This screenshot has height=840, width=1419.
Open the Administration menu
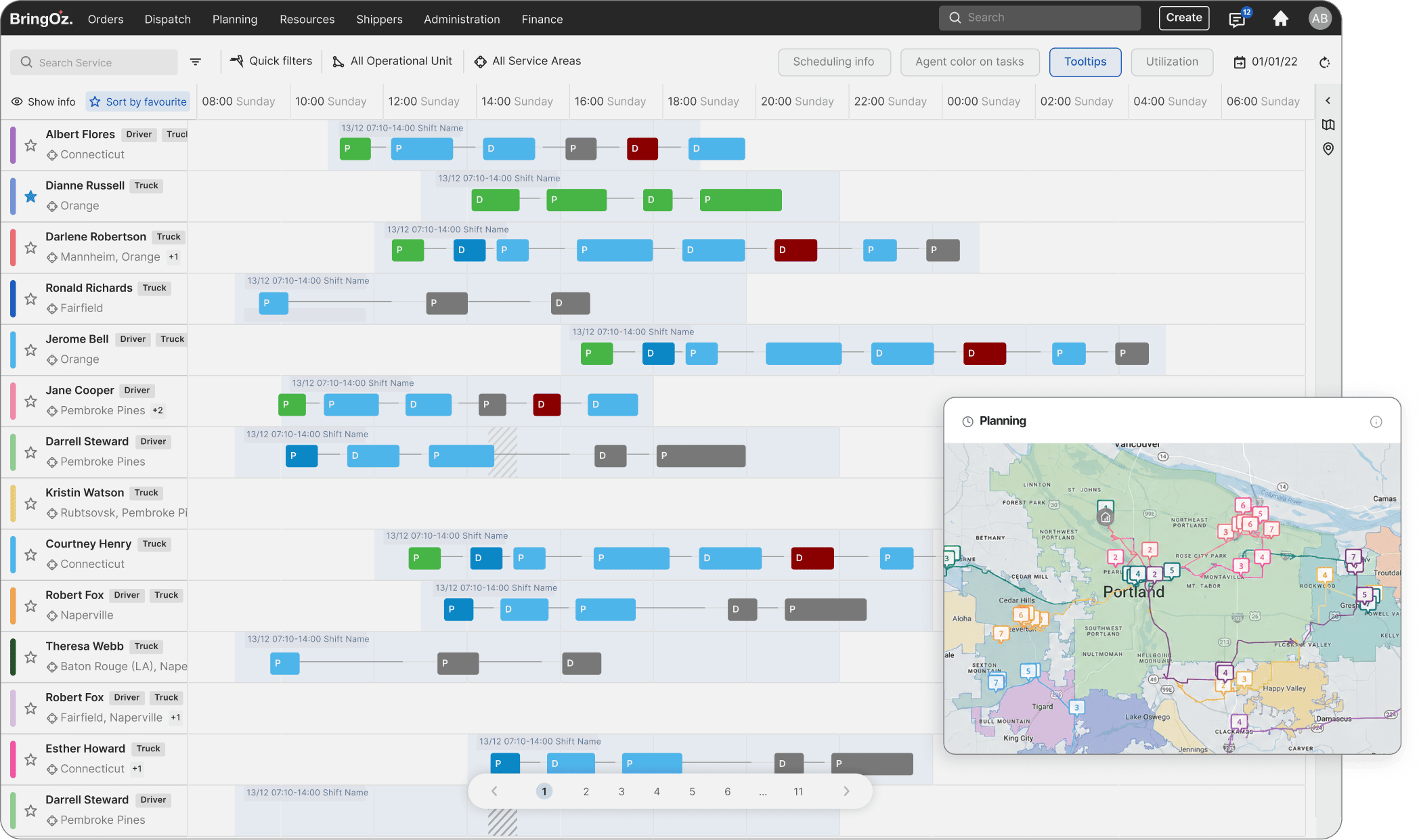click(x=462, y=19)
